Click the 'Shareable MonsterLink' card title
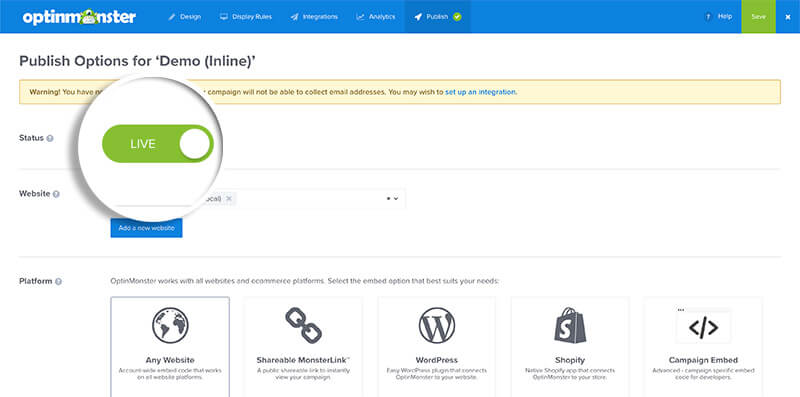The height and width of the screenshot is (397, 800). (304, 360)
